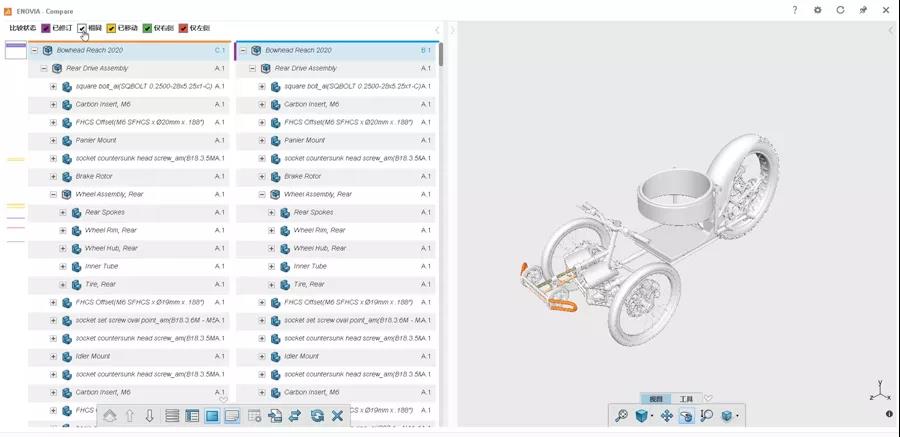Activate the Pan tool in view toolbar
The image size is (900, 437).
pos(666,415)
